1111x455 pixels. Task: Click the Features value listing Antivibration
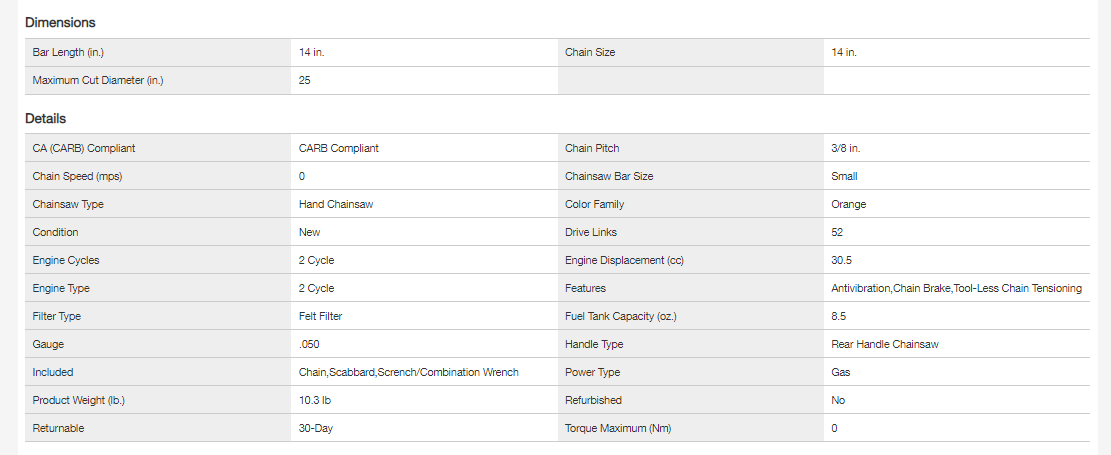click(956, 288)
